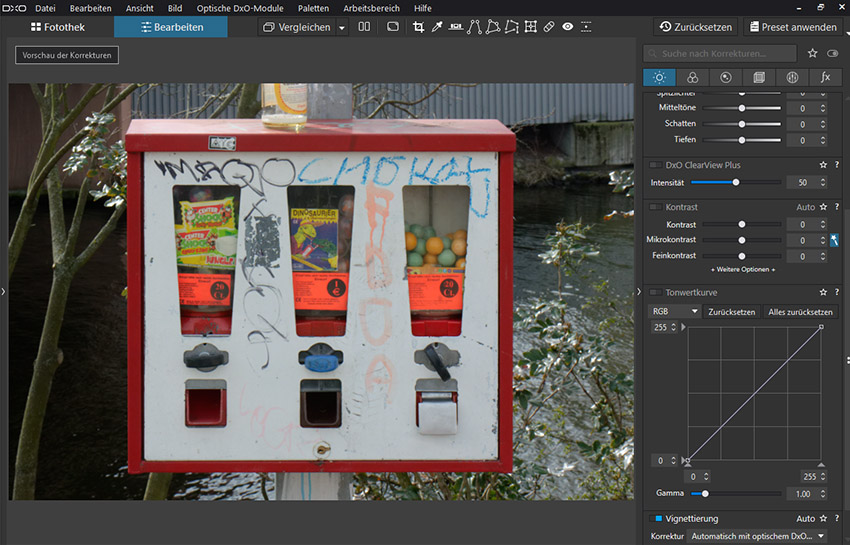Click the Suche nach Korrekturen search field
Screen dimensions: 850x545
[x=720, y=53]
